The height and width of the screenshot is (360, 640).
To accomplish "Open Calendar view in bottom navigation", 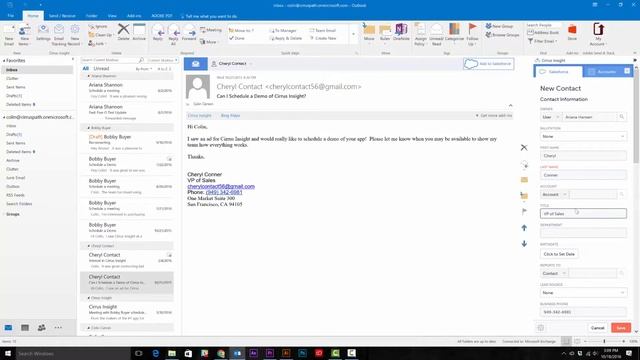I will click(x=25, y=328).
